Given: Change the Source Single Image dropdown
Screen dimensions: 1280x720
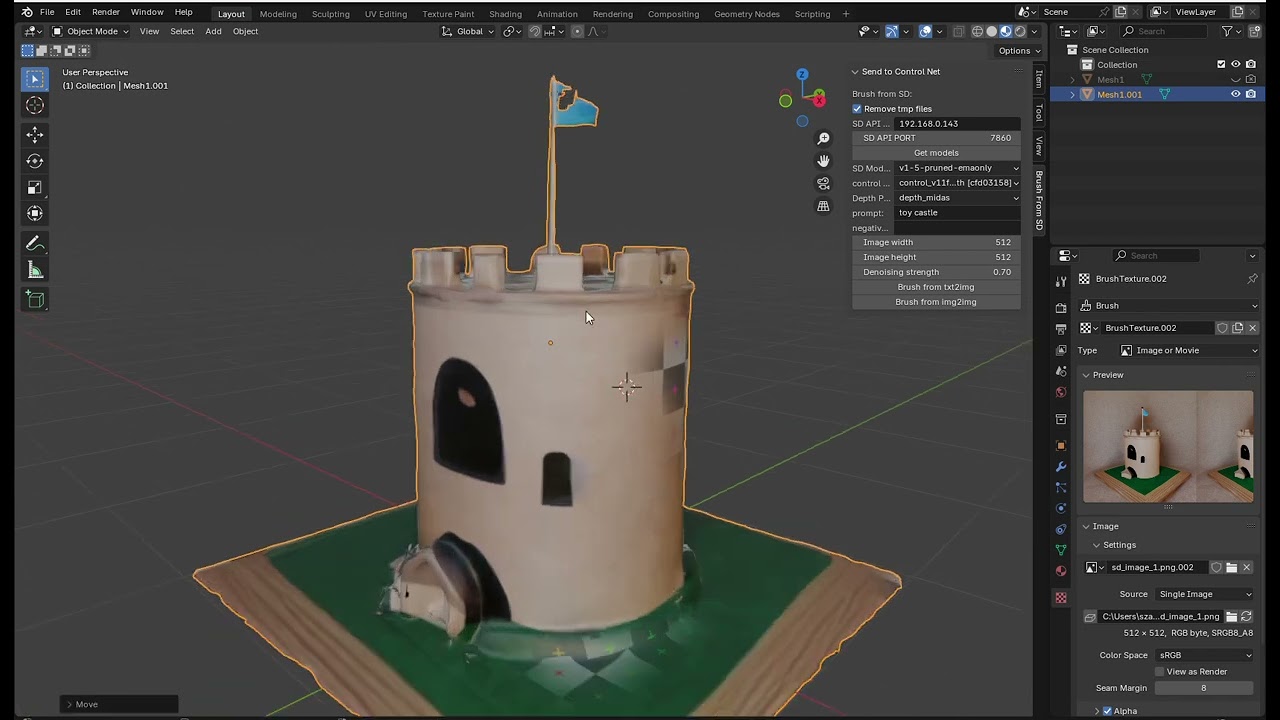Looking at the screenshot, I should point(1205,594).
